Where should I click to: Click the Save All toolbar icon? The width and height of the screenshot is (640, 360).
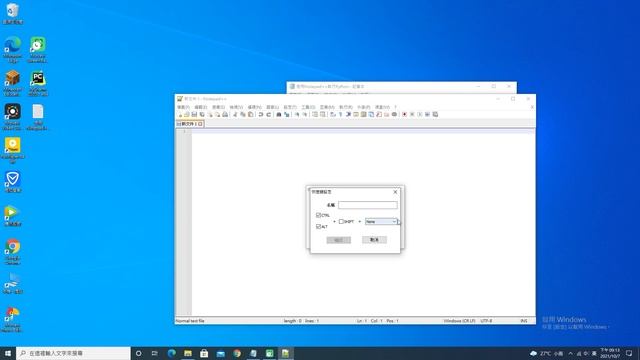tap(202, 115)
